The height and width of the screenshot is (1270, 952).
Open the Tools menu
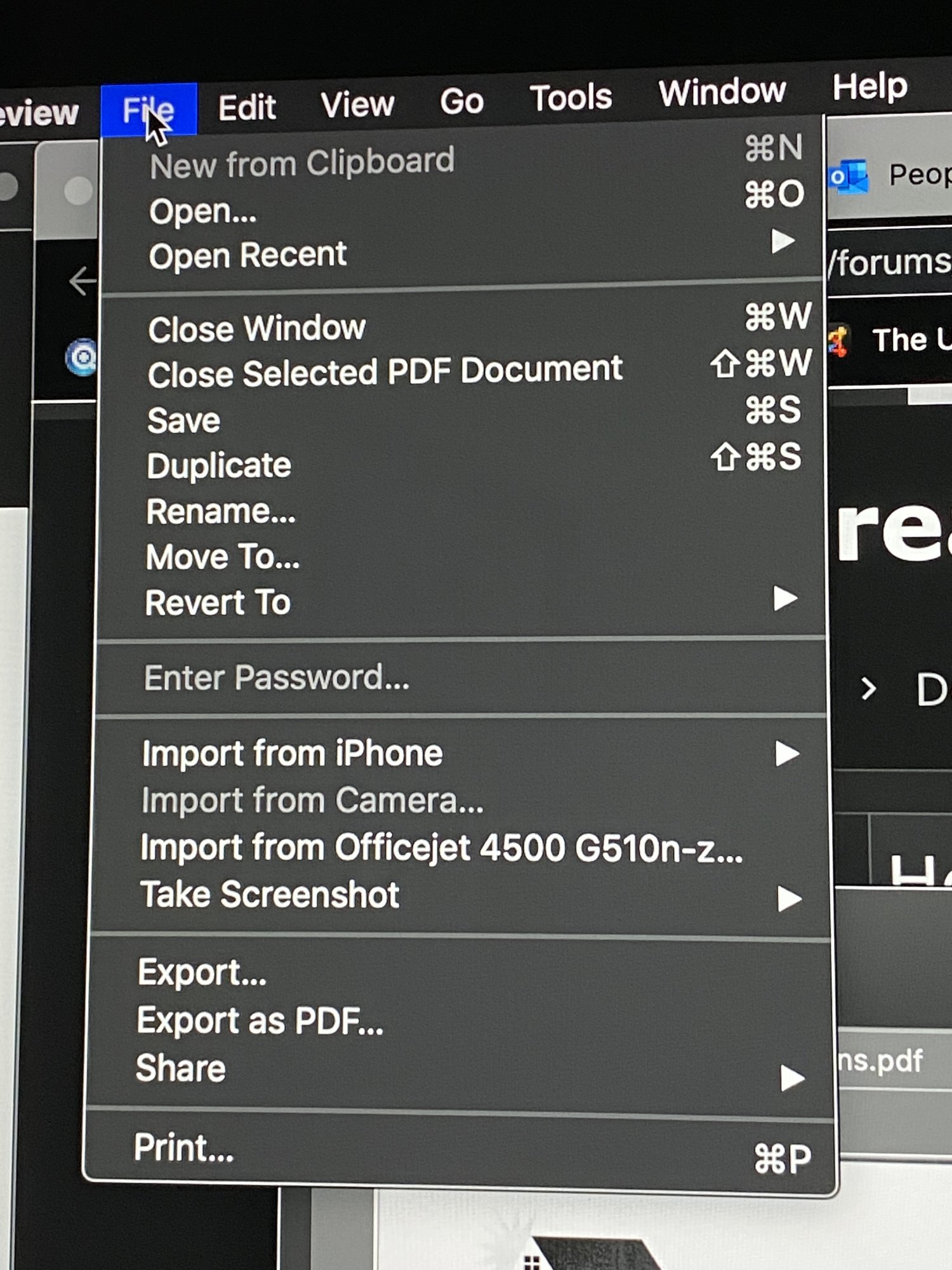tap(571, 97)
